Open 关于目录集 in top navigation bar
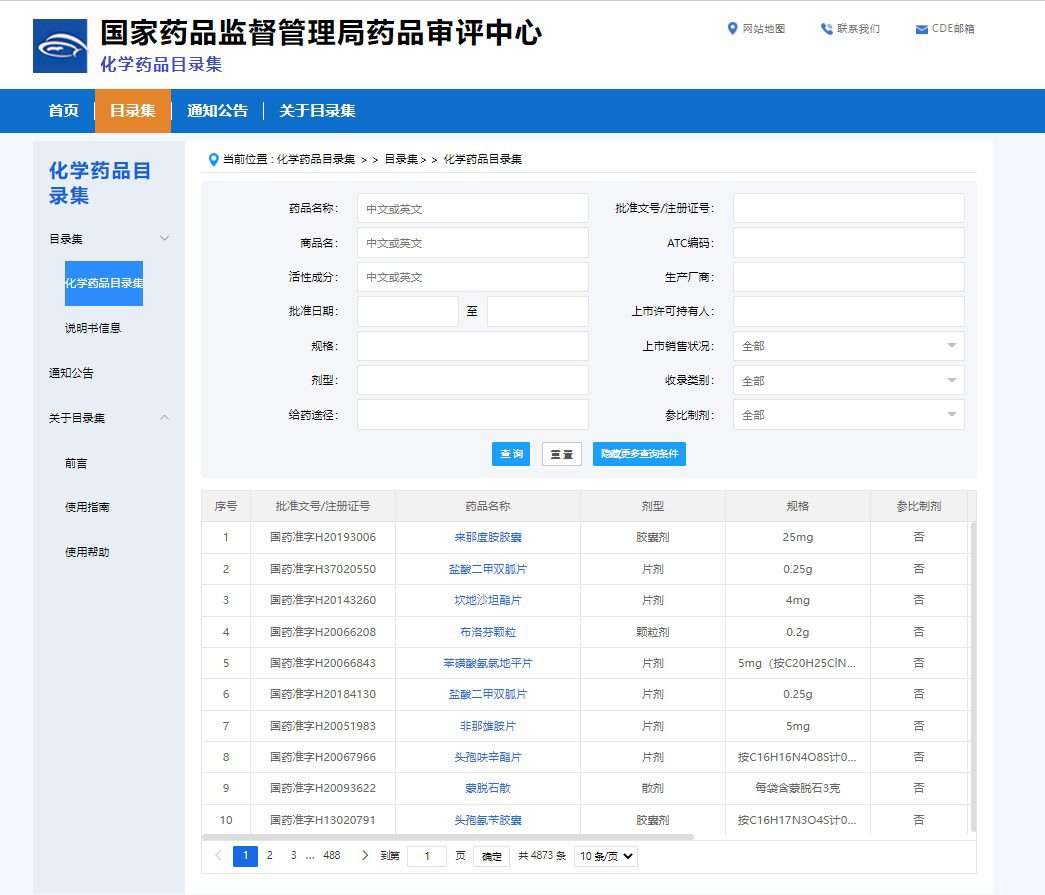The image size is (1045, 895). coord(317,111)
